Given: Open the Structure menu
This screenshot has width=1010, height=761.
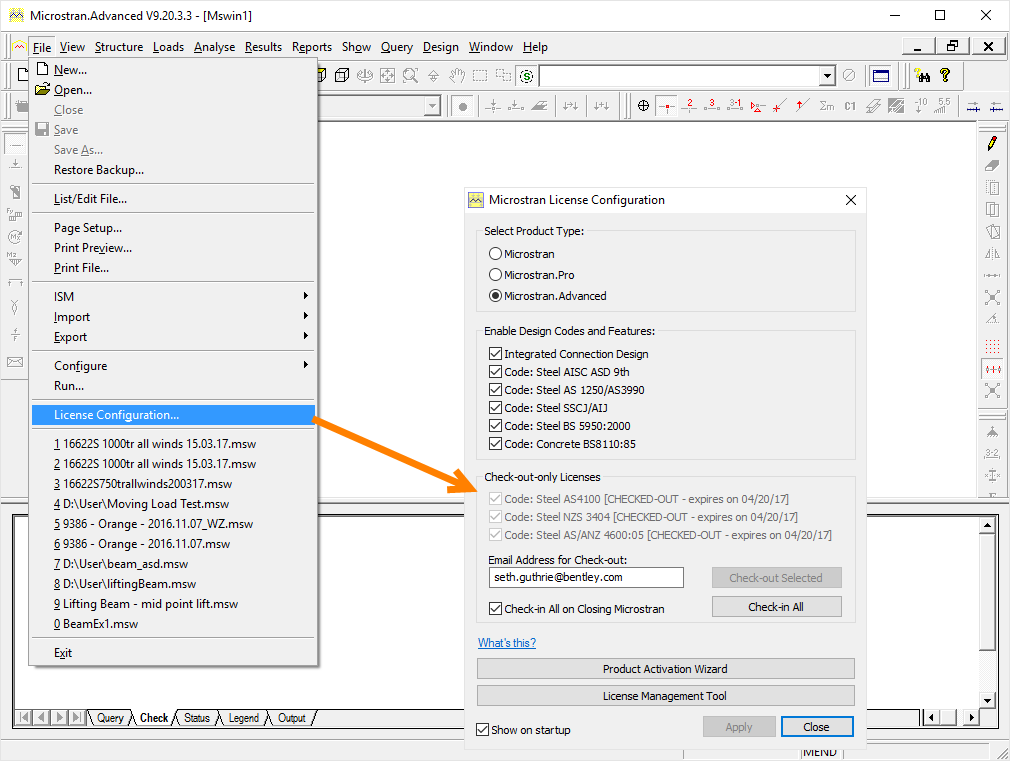Looking at the screenshot, I should tap(119, 47).
